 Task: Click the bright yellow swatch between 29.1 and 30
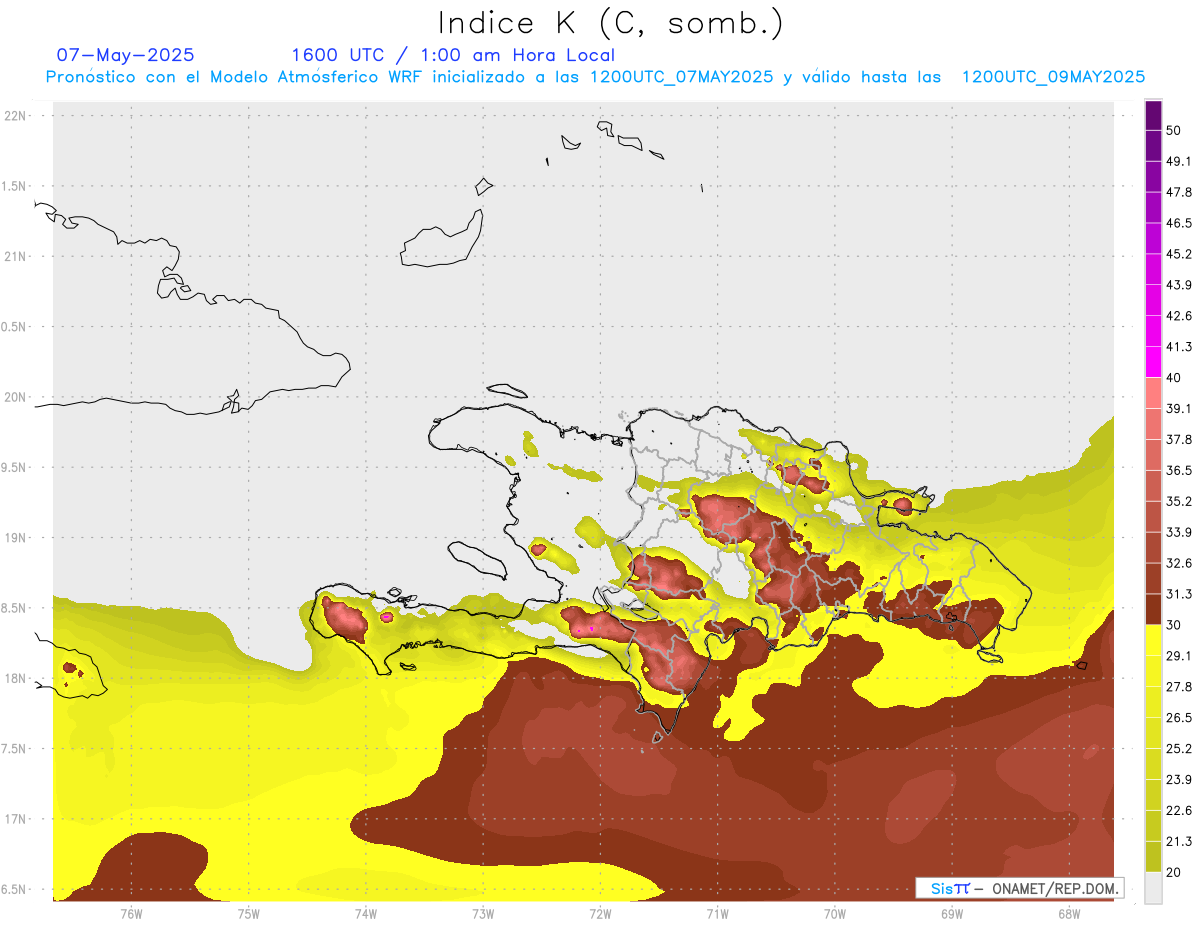coord(1153,640)
